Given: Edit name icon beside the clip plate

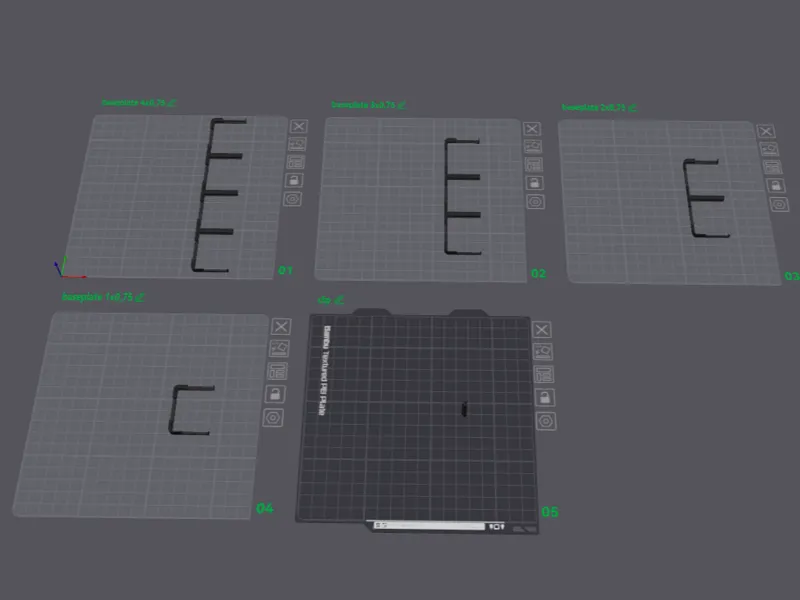Looking at the screenshot, I should click(x=339, y=300).
